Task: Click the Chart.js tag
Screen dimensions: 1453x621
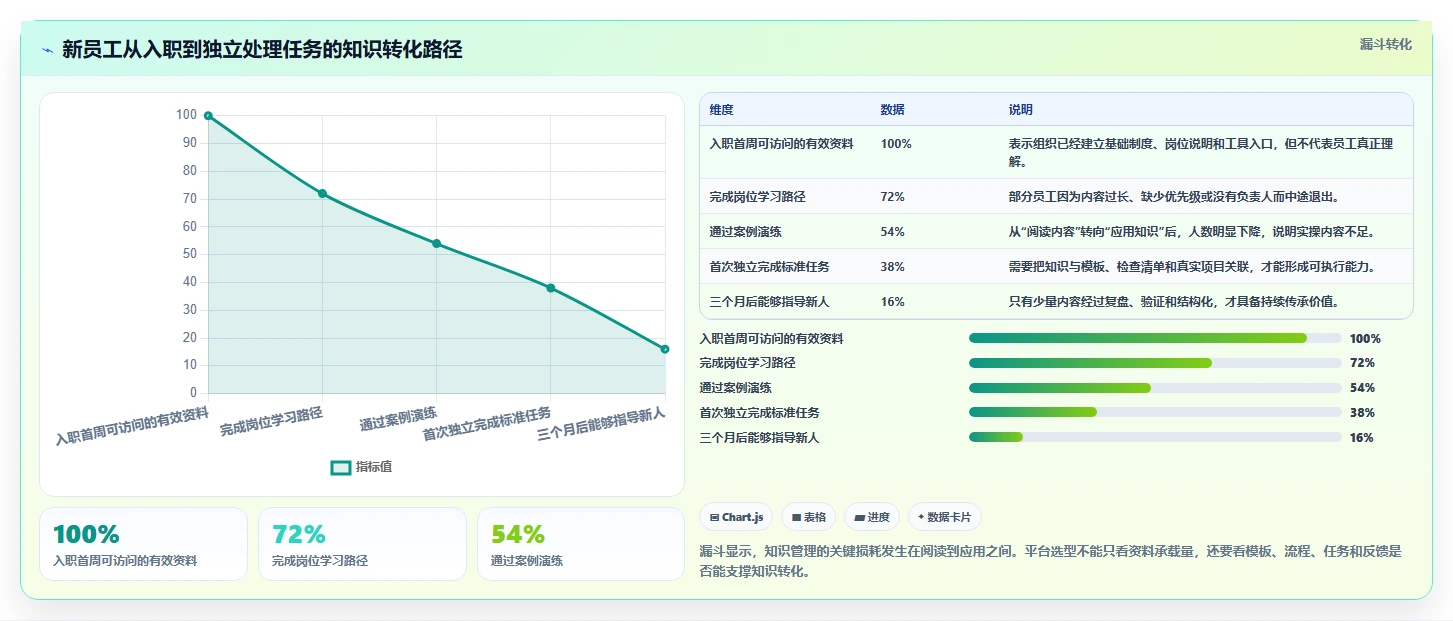Action: 736,517
